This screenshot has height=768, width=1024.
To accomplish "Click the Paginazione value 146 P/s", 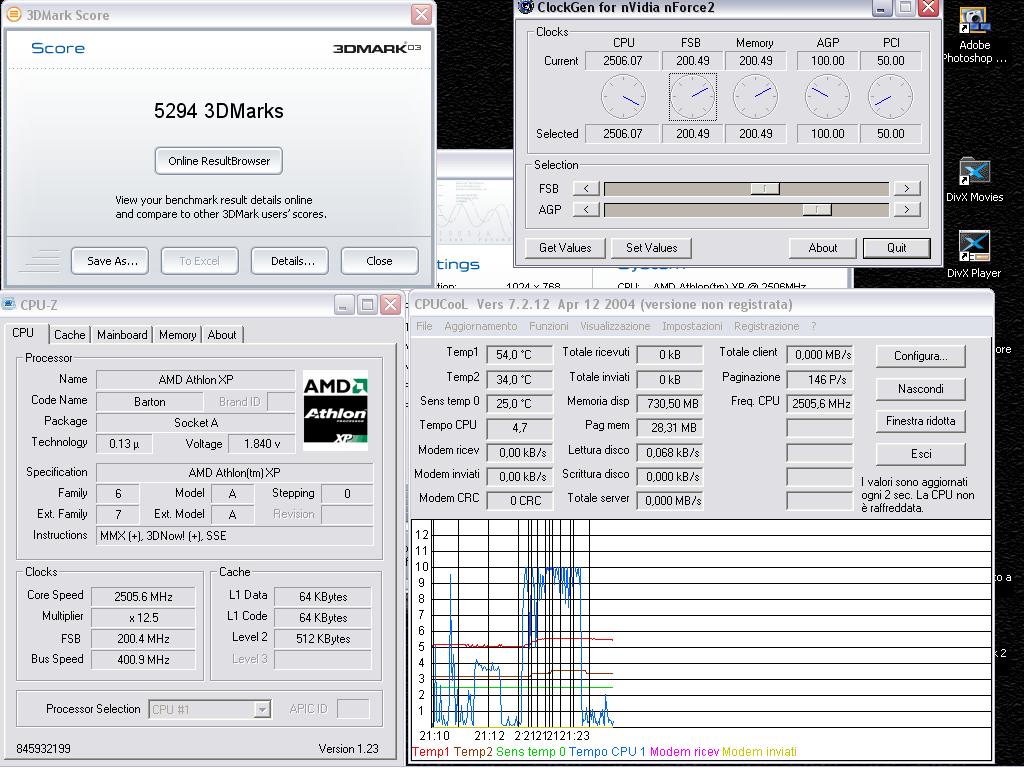I will point(820,379).
